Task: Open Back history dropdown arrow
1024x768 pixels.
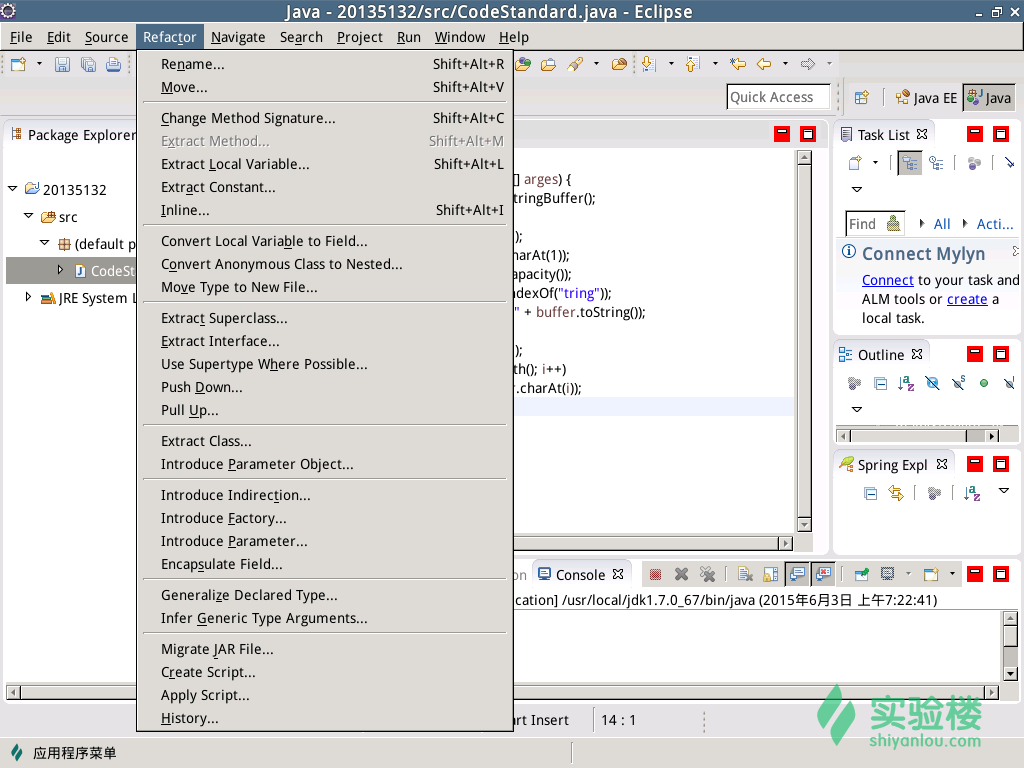Action: [x=785, y=64]
